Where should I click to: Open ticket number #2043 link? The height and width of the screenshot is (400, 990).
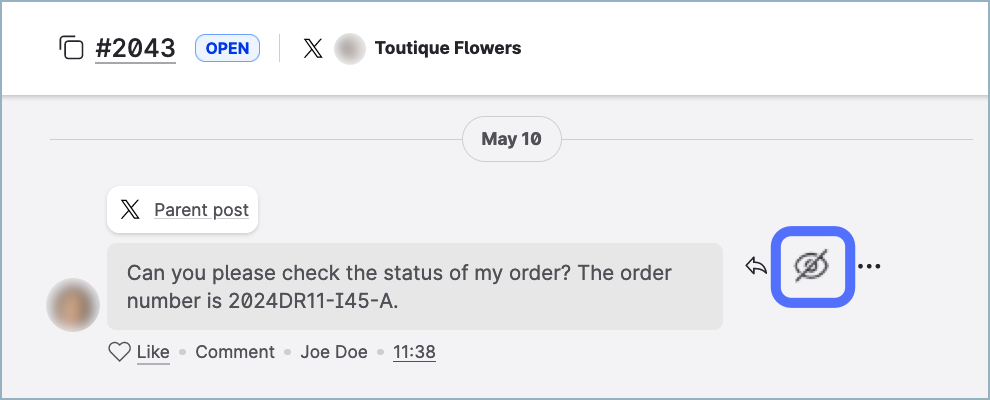point(135,48)
